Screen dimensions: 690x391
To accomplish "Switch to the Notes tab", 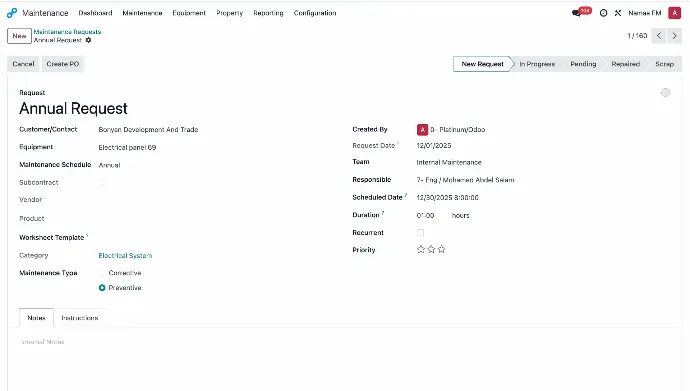I will pyautogui.click(x=36, y=318).
